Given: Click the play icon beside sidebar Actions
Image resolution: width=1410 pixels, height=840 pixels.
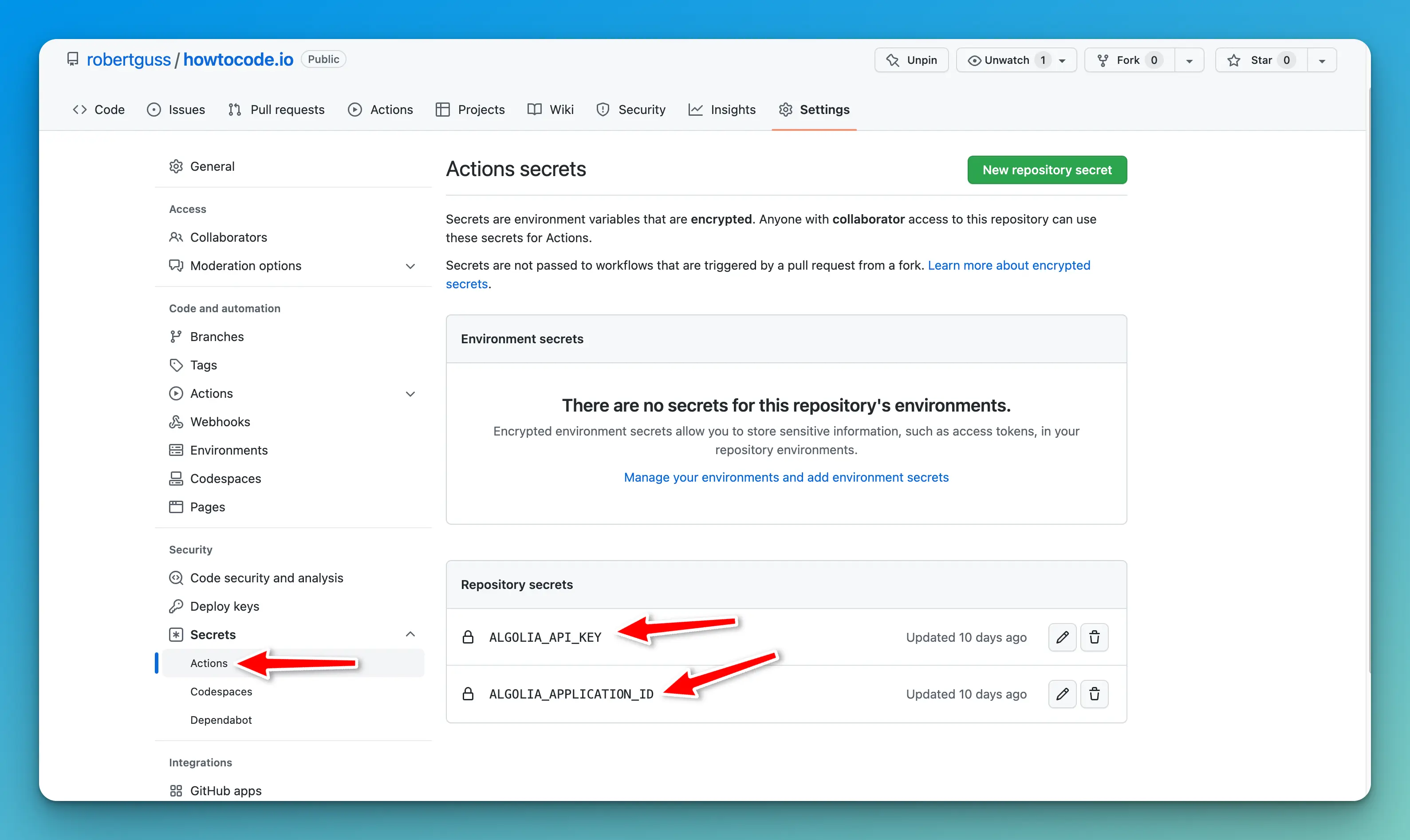Looking at the screenshot, I should click(176, 393).
